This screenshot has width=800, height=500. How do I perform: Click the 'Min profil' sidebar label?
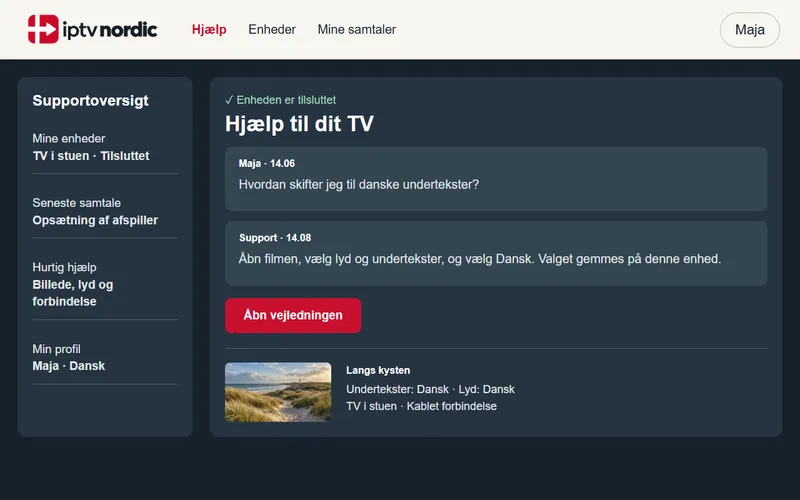[57, 349]
